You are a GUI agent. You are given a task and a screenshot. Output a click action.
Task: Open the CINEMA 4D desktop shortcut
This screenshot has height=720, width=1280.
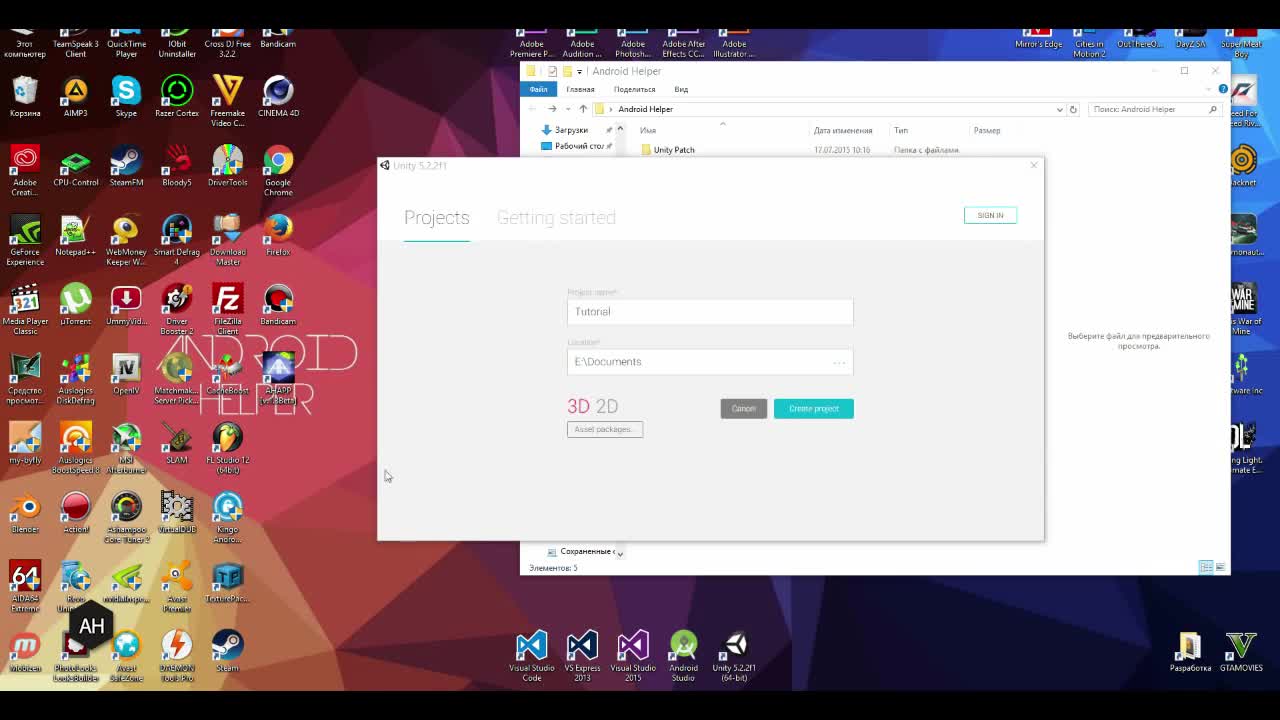278,97
